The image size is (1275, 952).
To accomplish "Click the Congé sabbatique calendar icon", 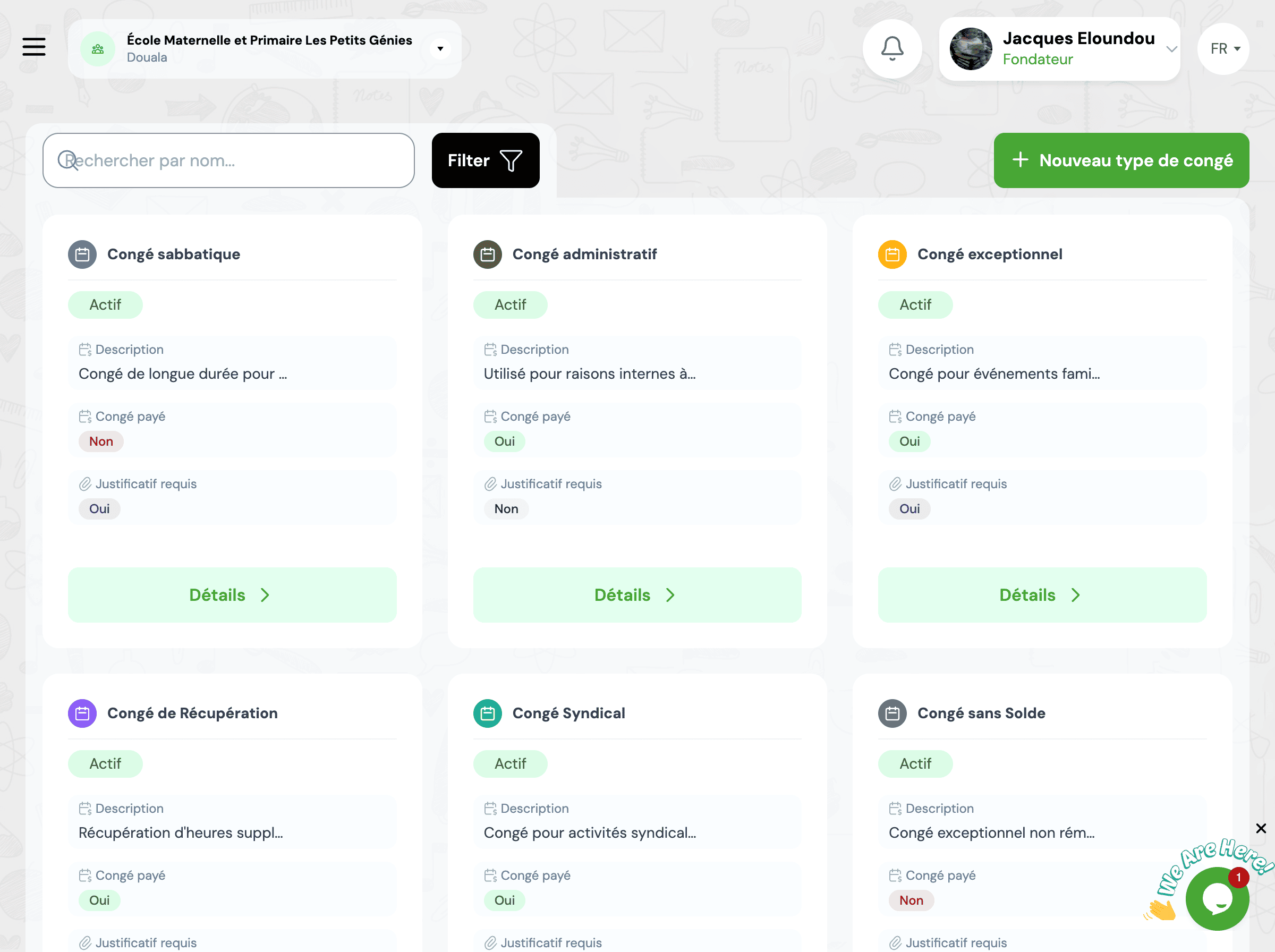I will pyautogui.click(x=82, y=254).
